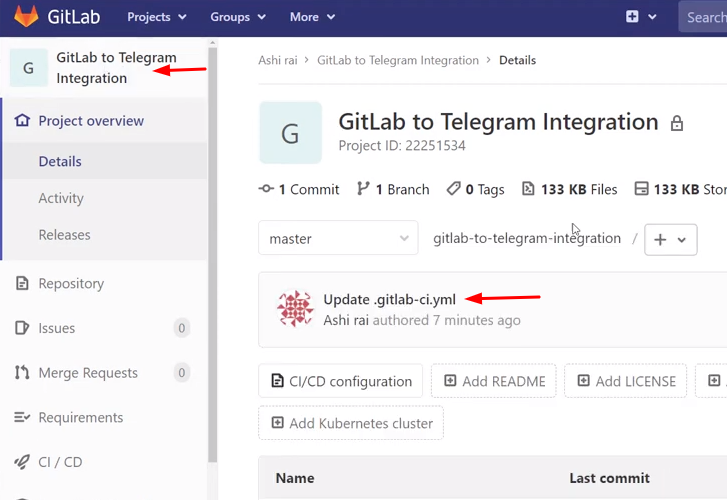Click the commit author avatar
The image size is (727, 500).
pos(295,308)
